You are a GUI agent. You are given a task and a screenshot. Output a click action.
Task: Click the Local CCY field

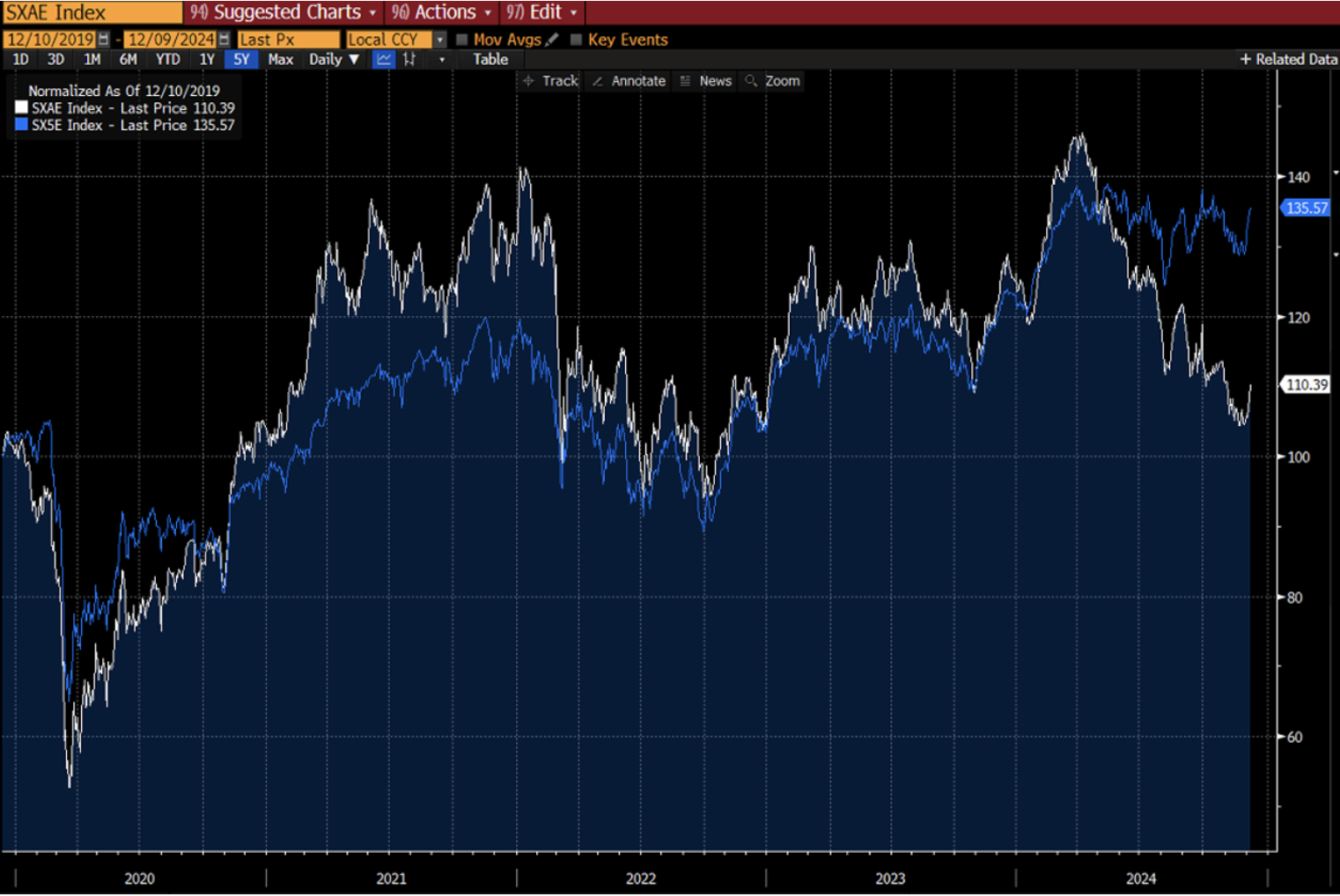(388, 40)
